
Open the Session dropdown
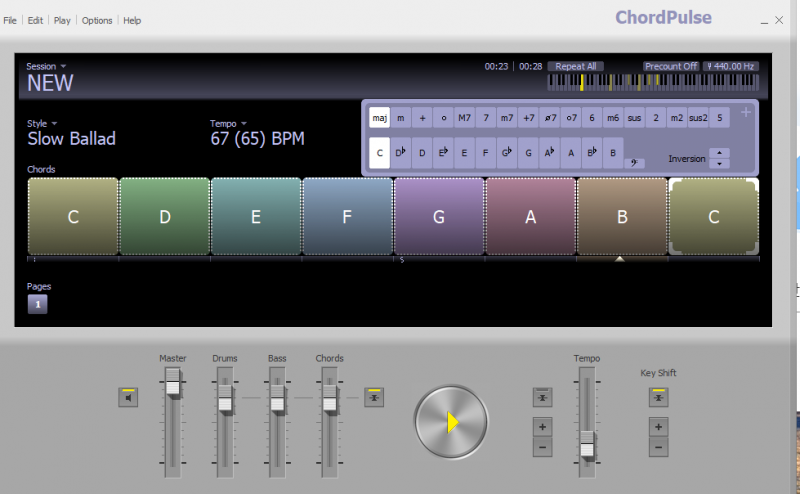(x=46, y=66)
